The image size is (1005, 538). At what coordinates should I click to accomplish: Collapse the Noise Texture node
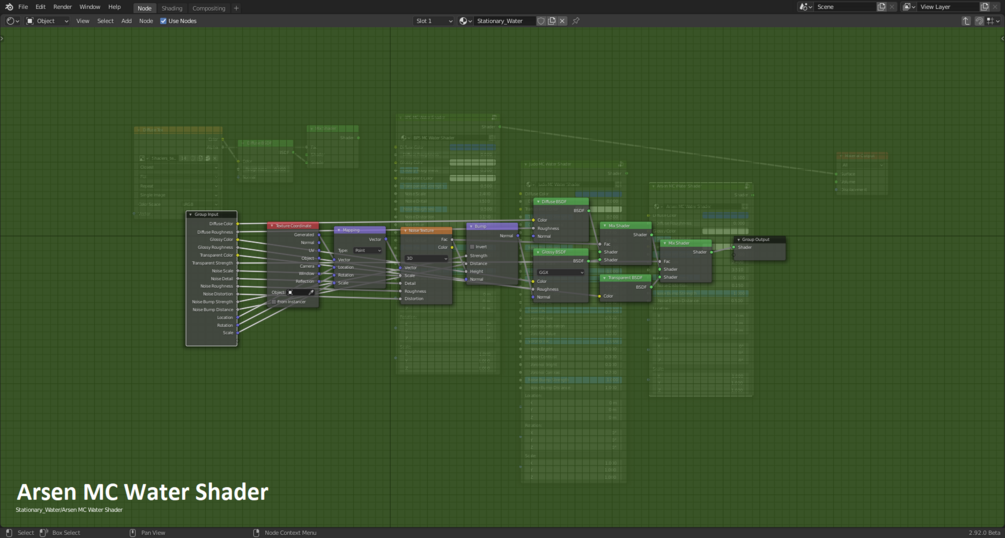pos(405,230)
